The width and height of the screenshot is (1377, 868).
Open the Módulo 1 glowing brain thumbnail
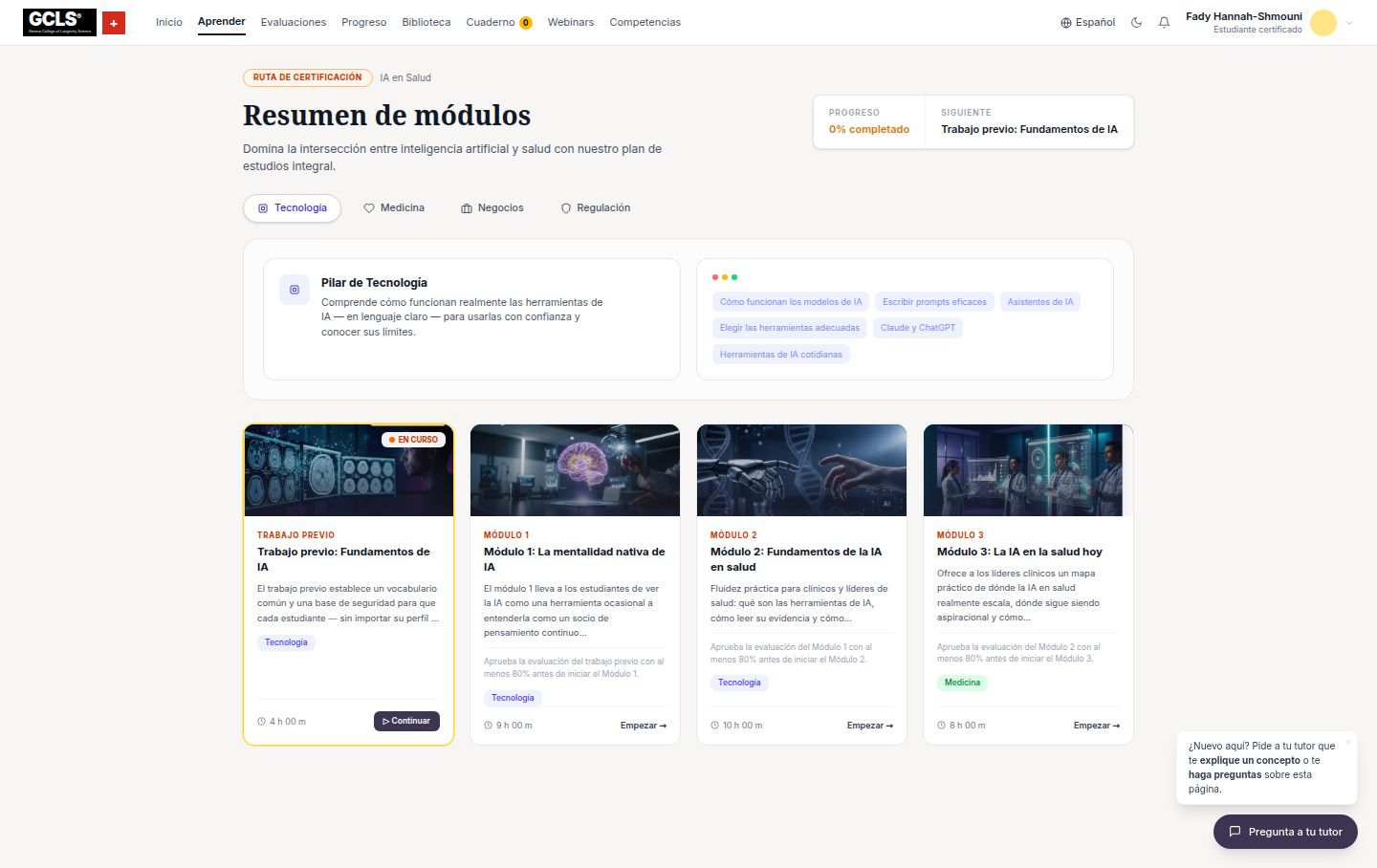(x=576, y=470)
